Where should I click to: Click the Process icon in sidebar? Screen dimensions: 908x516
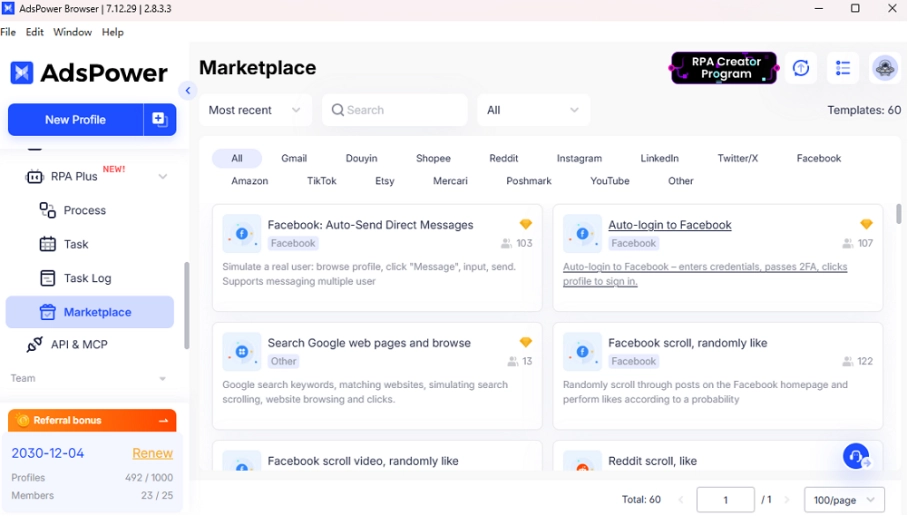click(47, 210)
